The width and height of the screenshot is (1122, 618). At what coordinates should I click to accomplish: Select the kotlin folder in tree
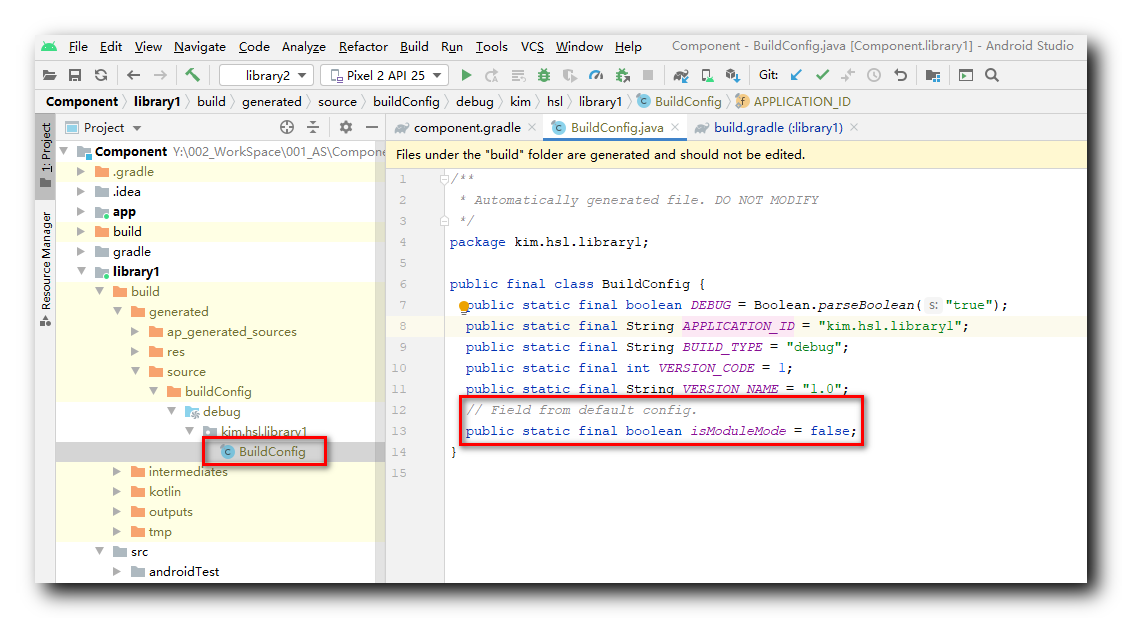click(x=165, y=491)
